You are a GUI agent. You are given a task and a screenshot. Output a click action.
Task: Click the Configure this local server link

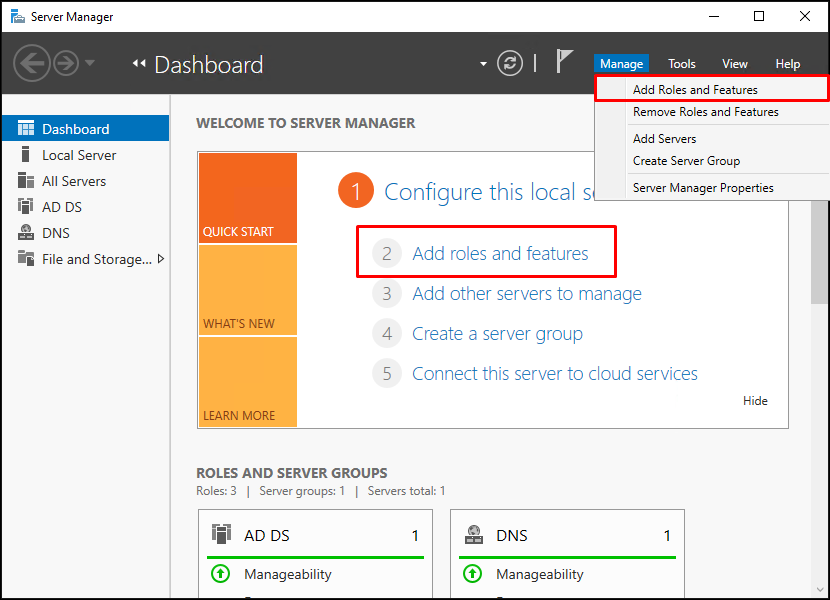(489, 192)
